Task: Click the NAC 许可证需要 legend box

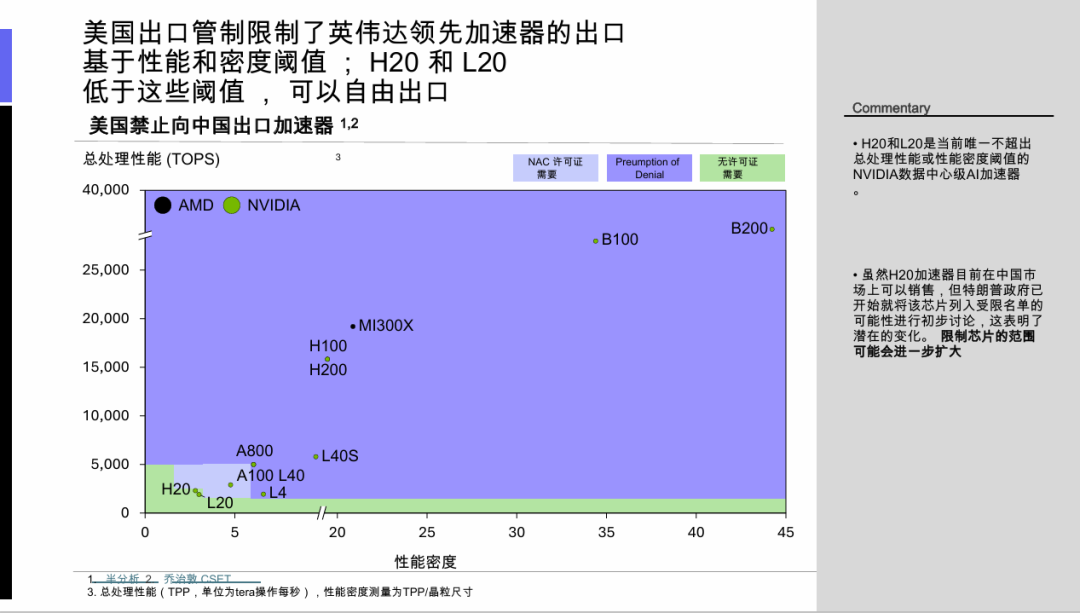Action: click(555, 168)
